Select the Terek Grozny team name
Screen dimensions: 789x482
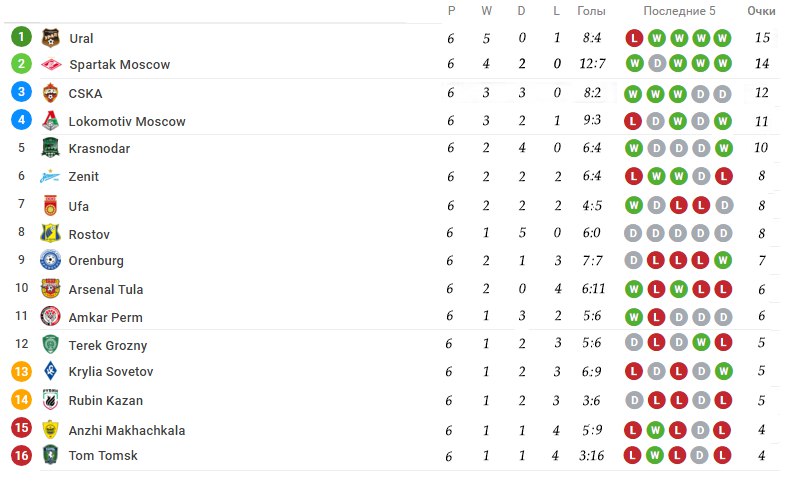(x=108, y=345)
